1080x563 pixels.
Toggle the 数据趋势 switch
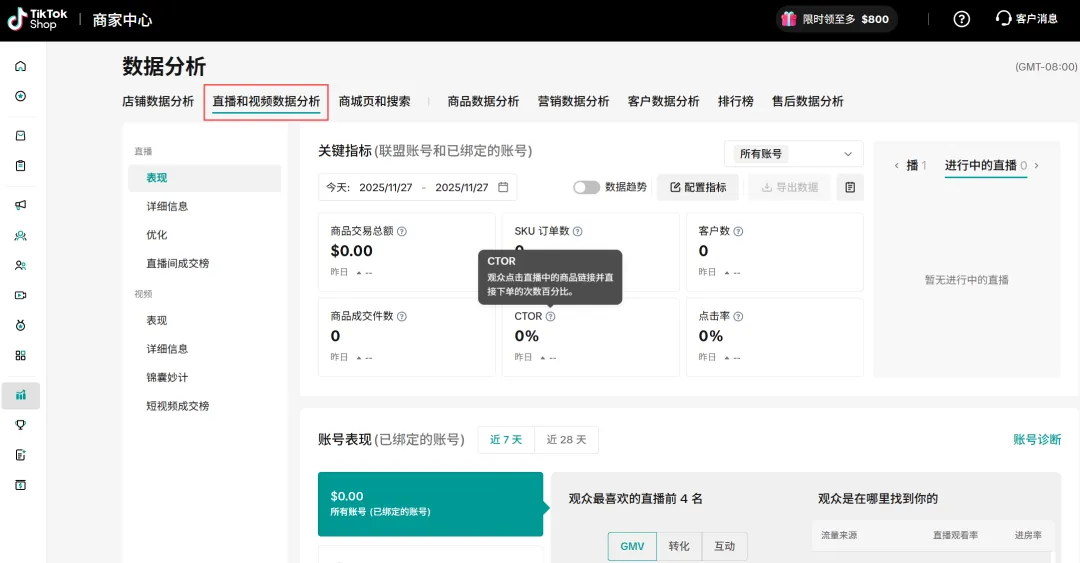coord(586,187)
